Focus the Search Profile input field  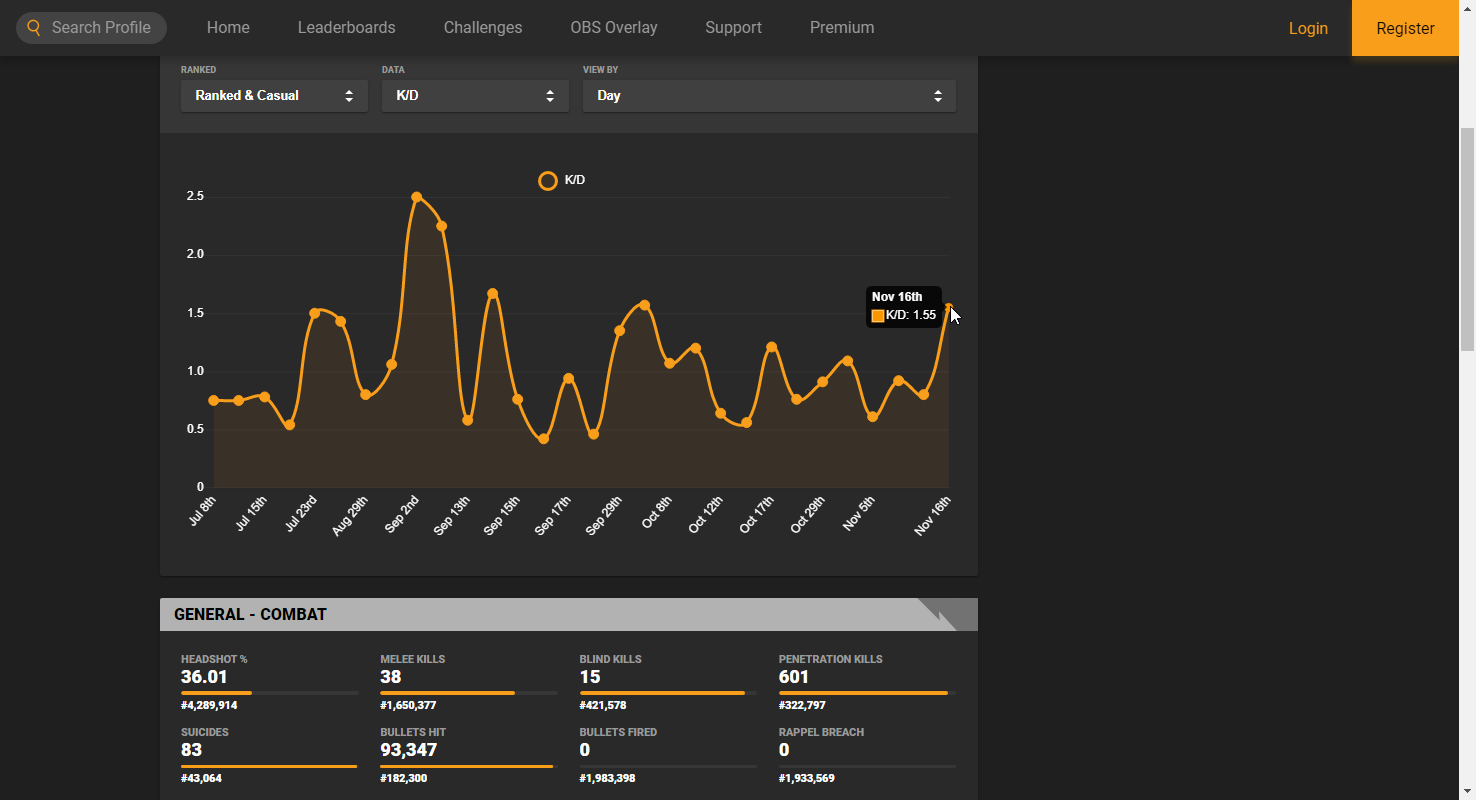100,28
